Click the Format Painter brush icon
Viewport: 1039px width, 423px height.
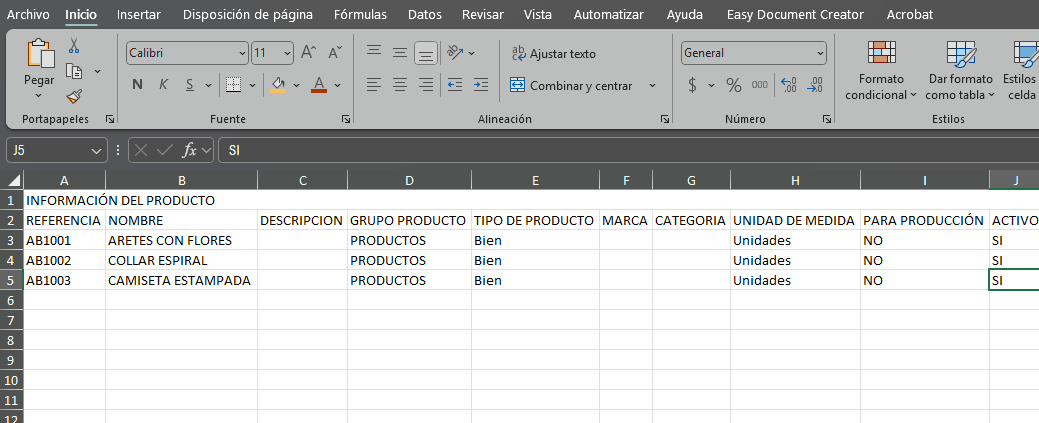[74, 97]
